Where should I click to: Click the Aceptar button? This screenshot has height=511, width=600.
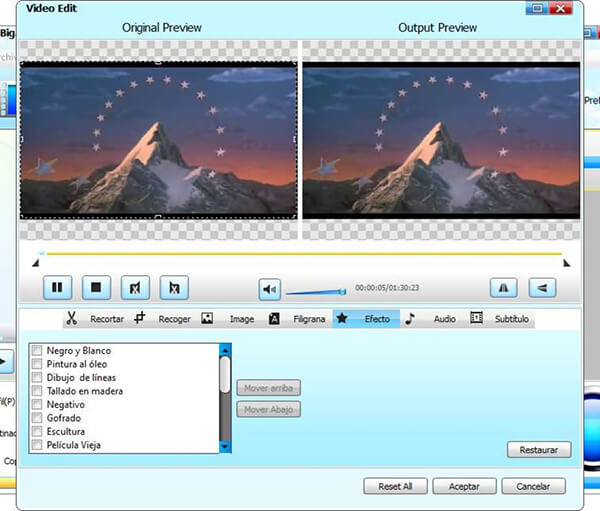point(463,486)
